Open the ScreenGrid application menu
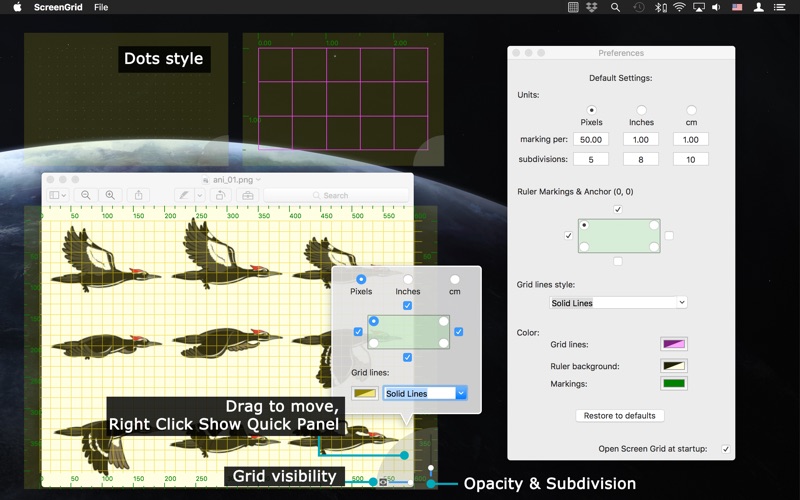 point(58,7)
